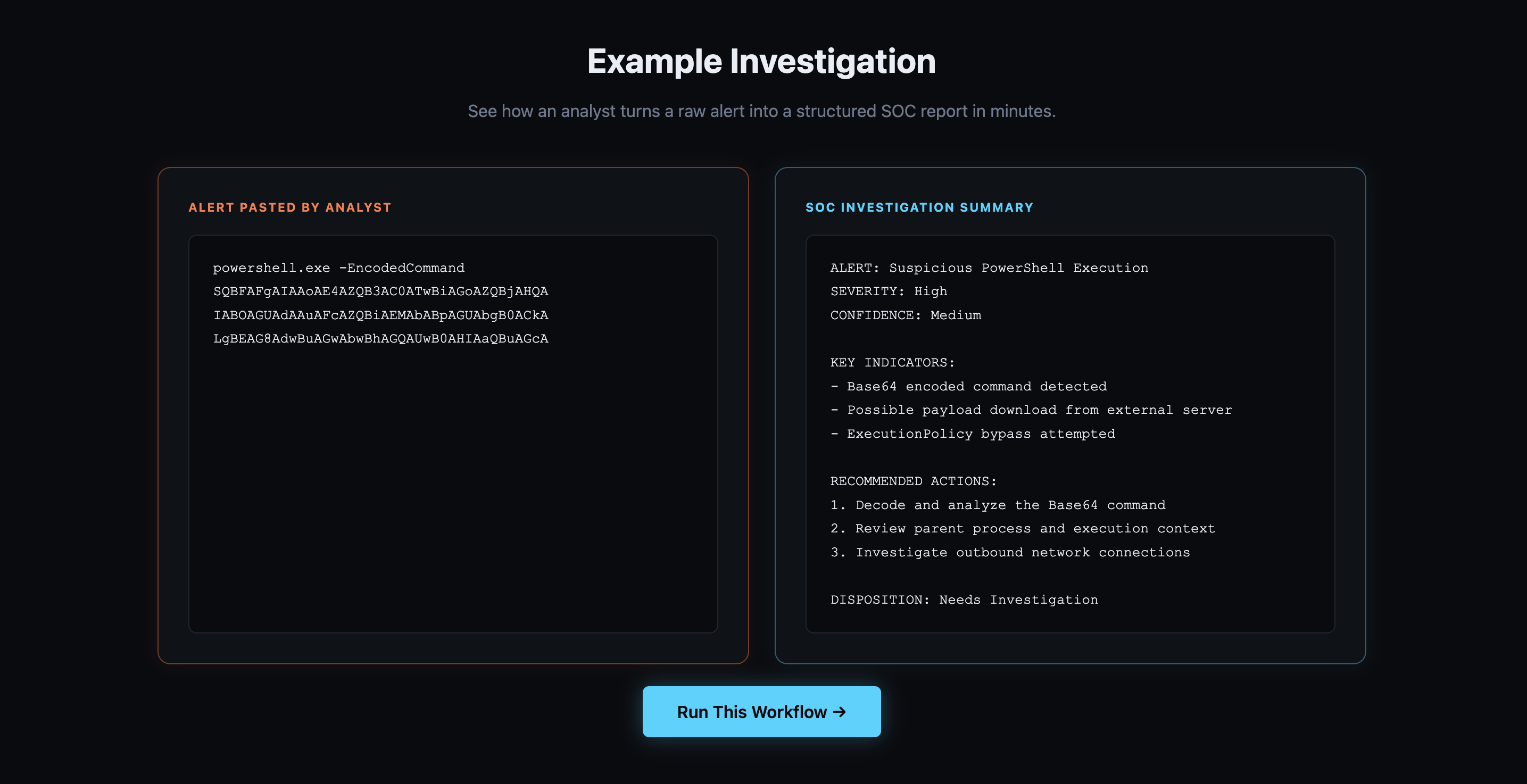
Task: Click the encoded line starting with LgBEAG8A
Action: (380, 339)
